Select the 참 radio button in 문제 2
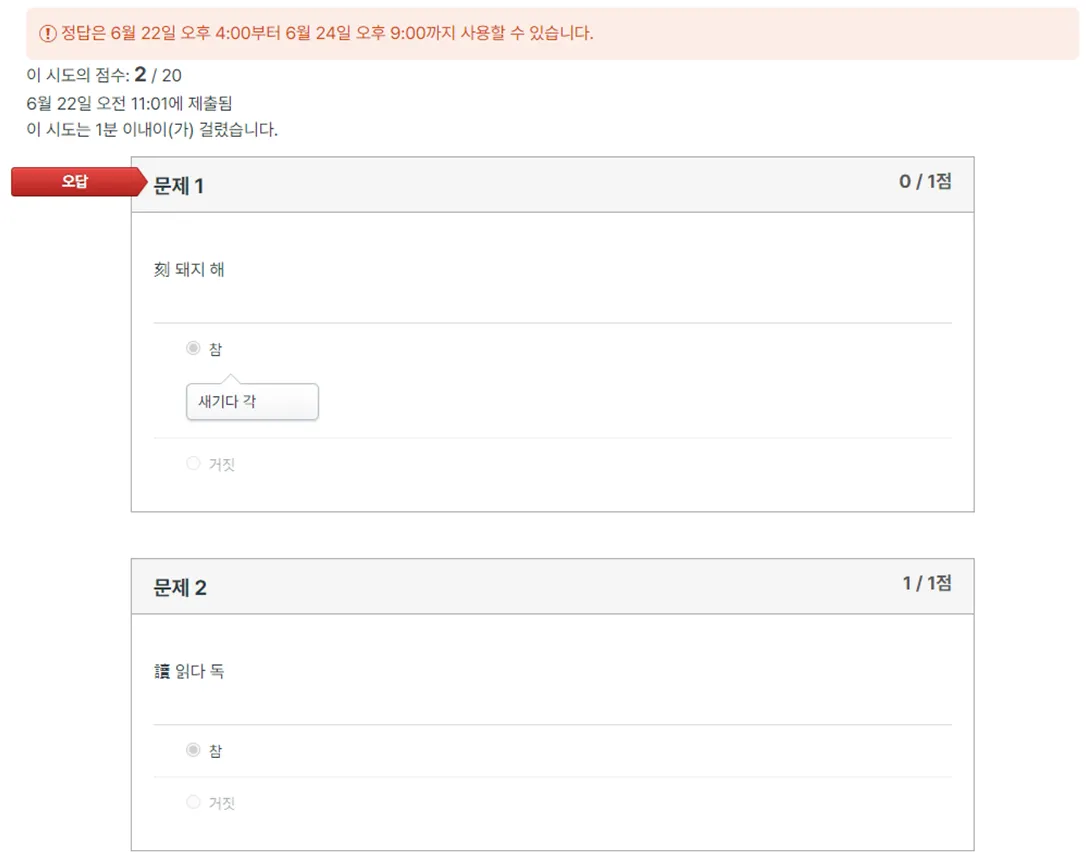1086x868 pixels. point(193,750)
